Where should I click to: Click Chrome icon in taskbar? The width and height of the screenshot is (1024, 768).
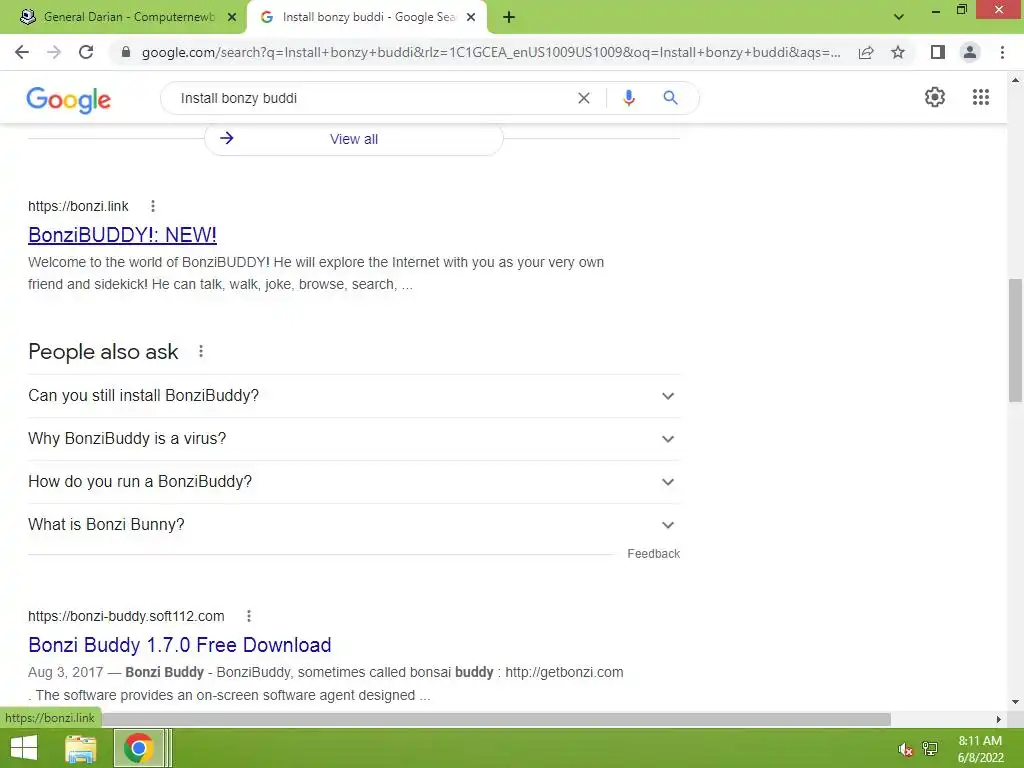[x=138, y=748]
